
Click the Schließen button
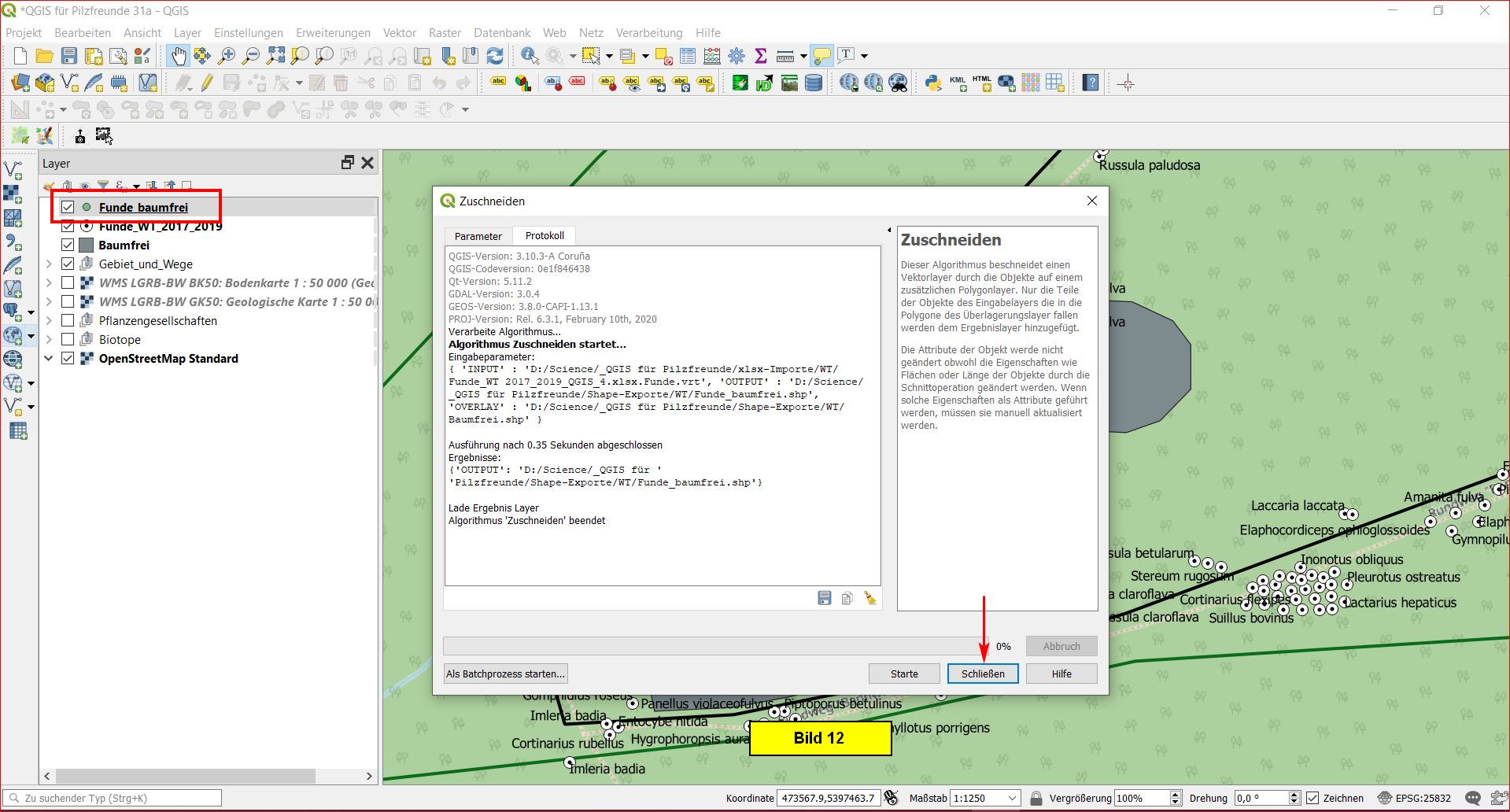982,674
